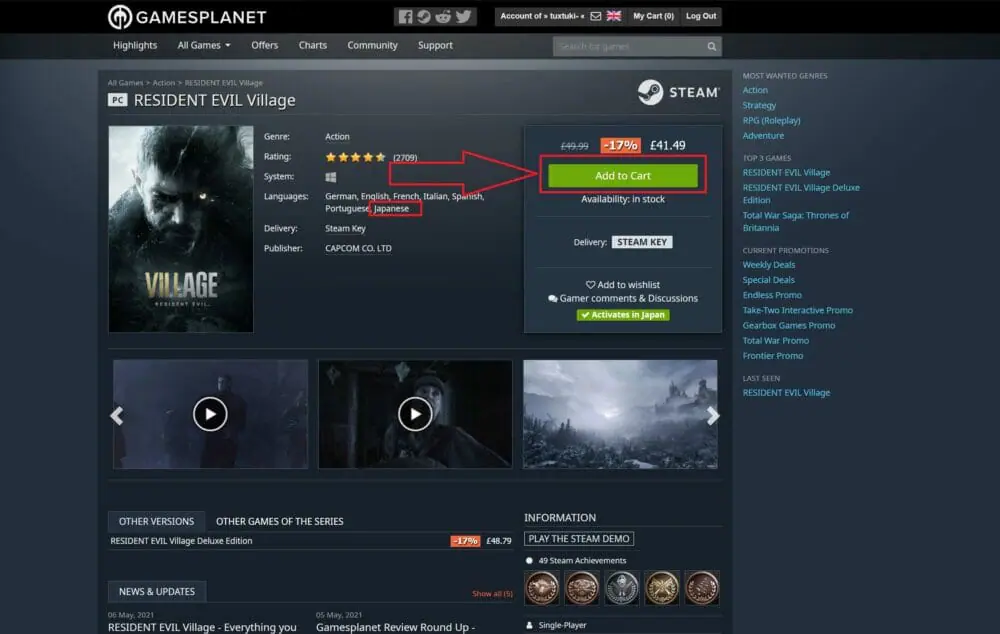Click the silver achievement badge

pyautogui.click(x=622, y=588)
